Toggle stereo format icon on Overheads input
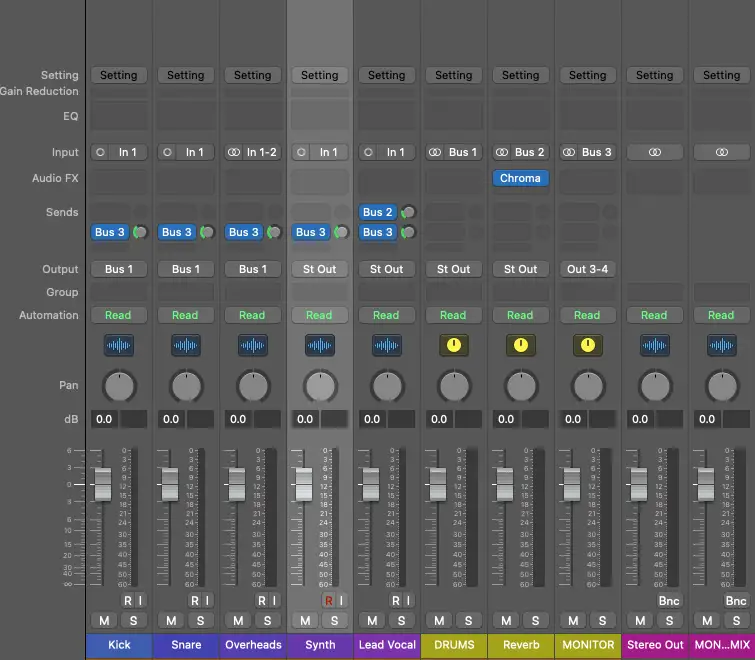This screenshot has height=660, width=755. [x=234, y=152]
